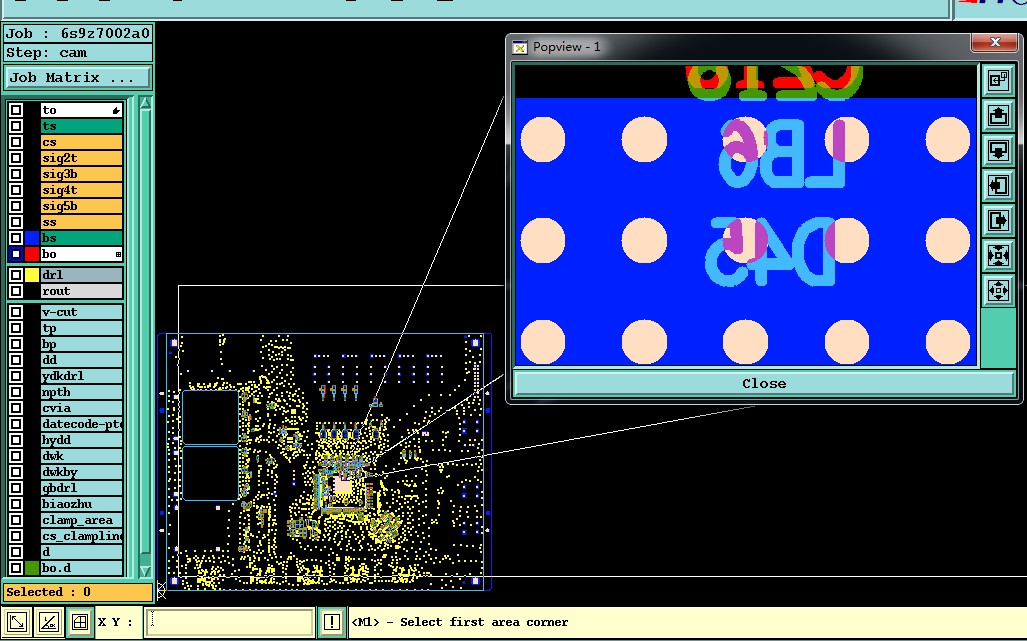Screen dimensions: 1027x641
Task: Click the Popview window title icon
Action: pyautogui.click(x=520, y=47)
